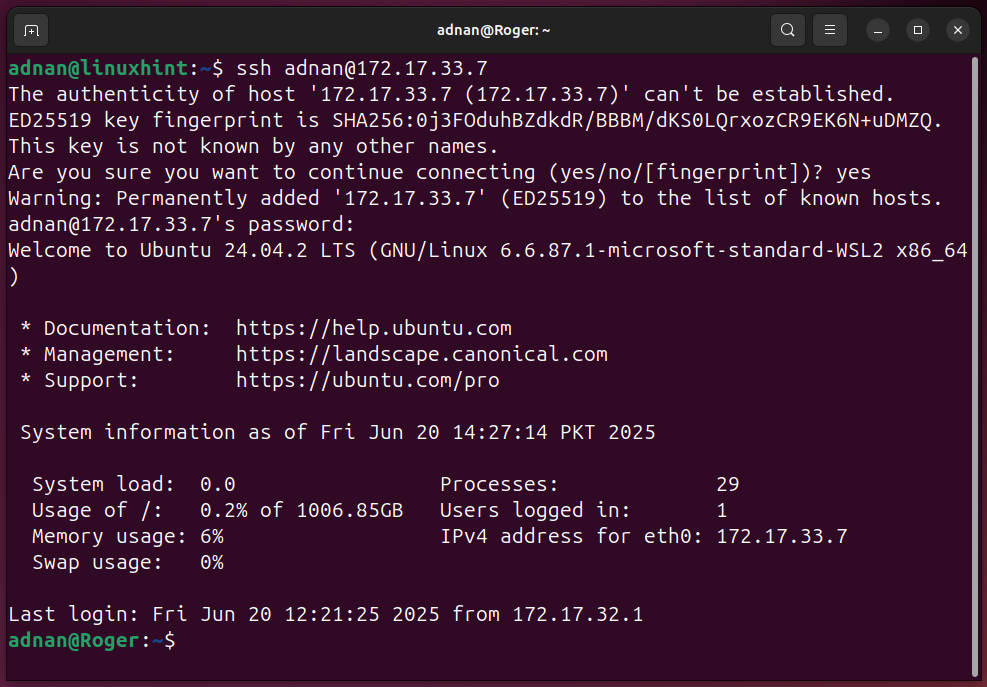Viewport: 987px width, 687px height.
Task: Maximize the terminal window
Action: 918,30
